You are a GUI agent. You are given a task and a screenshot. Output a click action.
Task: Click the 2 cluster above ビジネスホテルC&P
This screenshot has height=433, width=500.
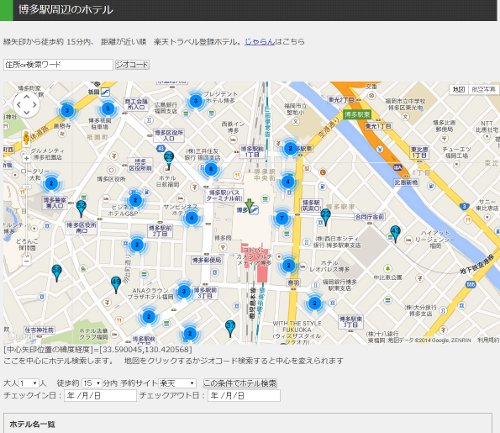pyautogui.click(x=135, y=200)
